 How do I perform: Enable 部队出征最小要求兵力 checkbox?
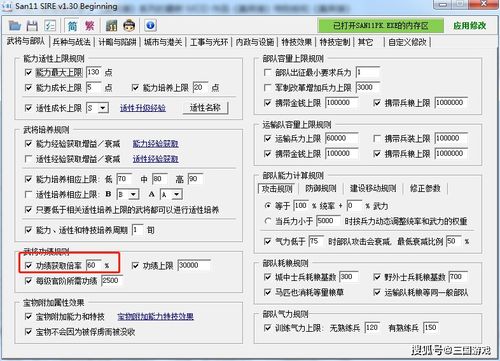(267, 72)
